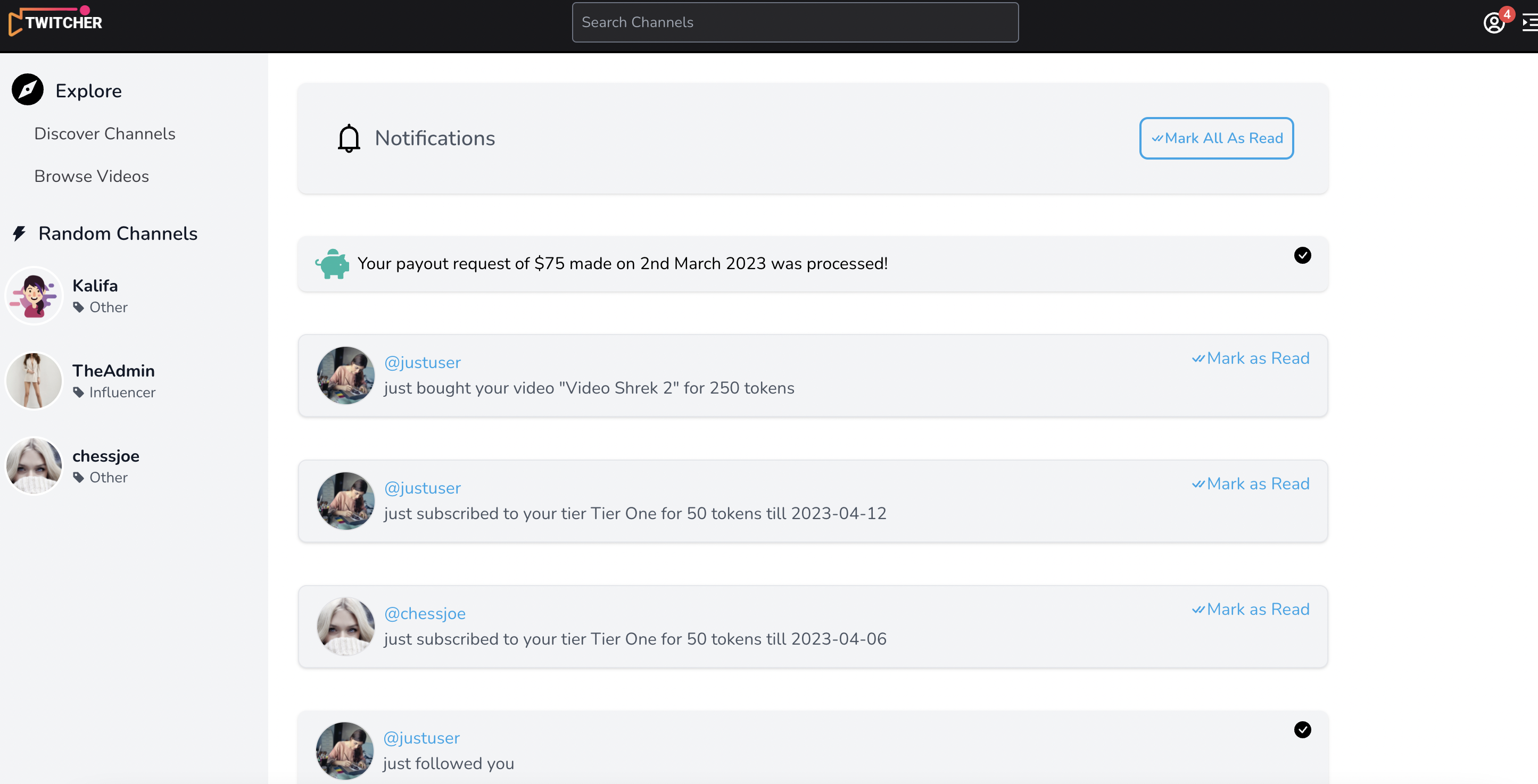Image resolution: width=1538 pixels, height=784 pixels.
Task: Mark Video Shrek 2 purchase as read
Action: (1250, 358)
